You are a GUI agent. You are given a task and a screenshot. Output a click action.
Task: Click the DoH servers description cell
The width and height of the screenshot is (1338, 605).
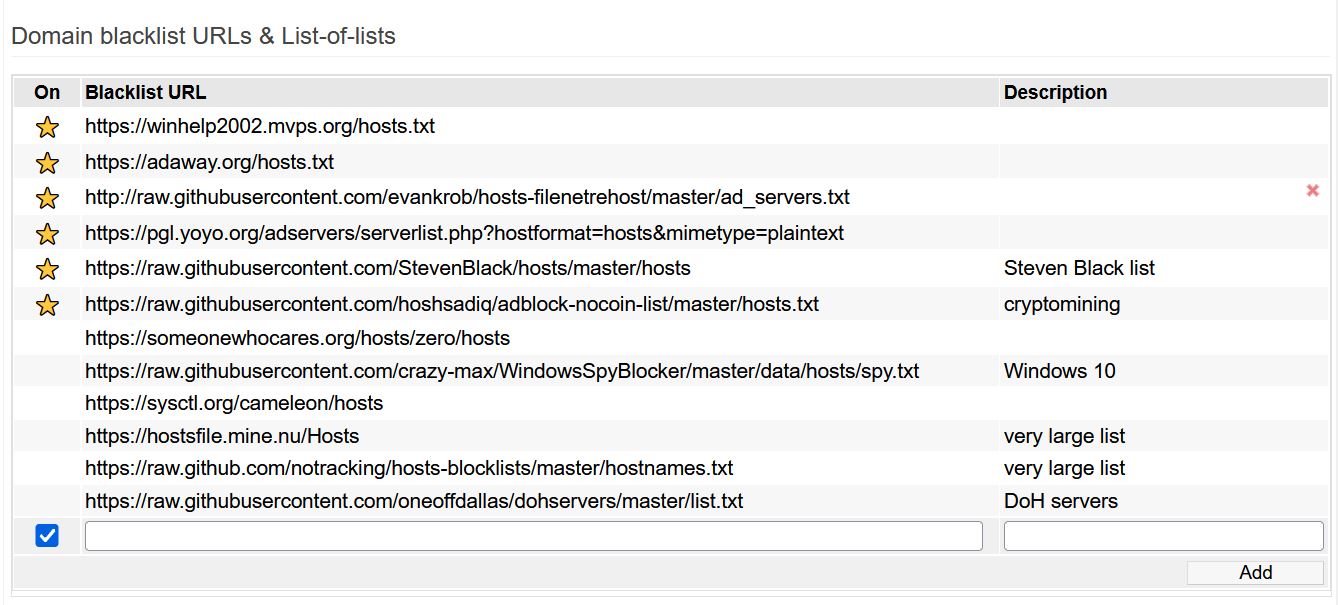(x=1060, y=501)
